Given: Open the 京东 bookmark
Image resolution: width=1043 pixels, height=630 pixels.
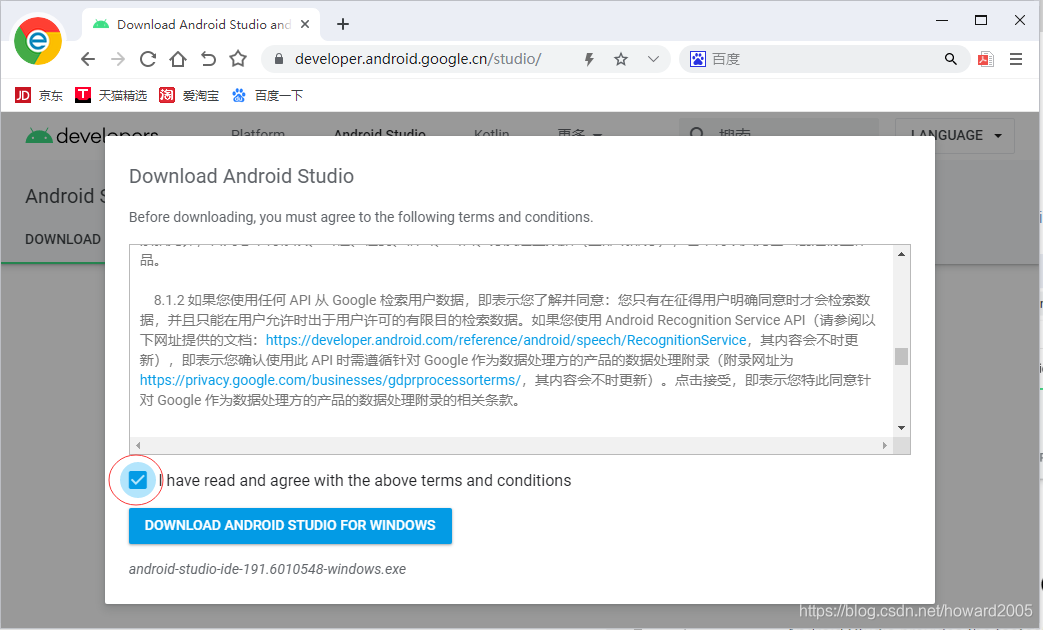Looking at the screenshot, I should tap(39, 96).
